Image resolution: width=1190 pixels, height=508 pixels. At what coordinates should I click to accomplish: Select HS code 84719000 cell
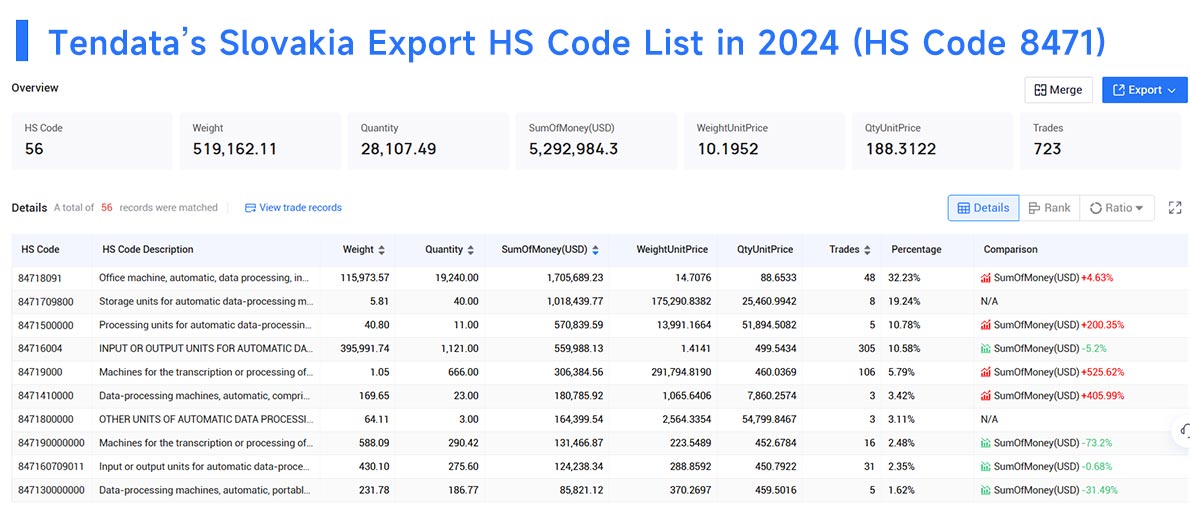pos(40,372)
